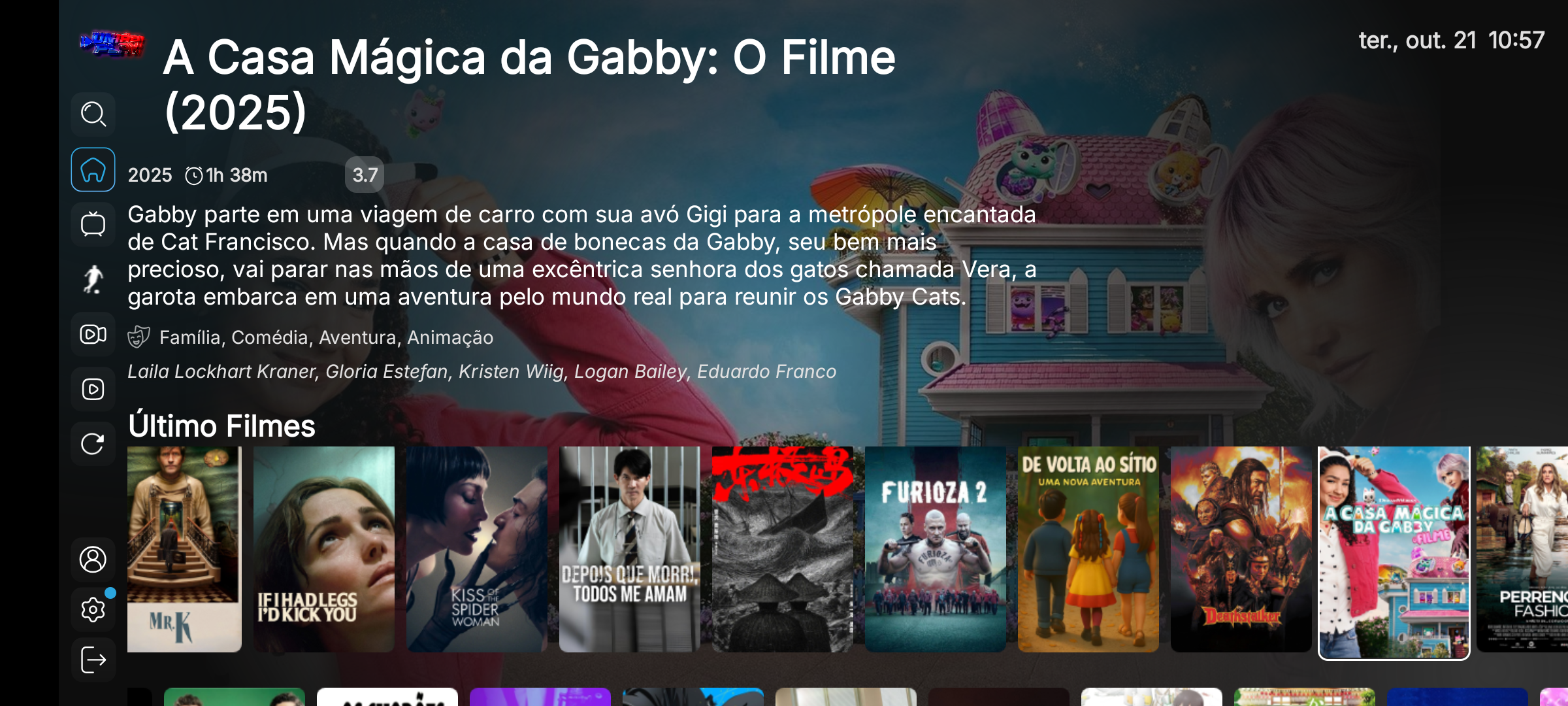1568x706 pixels.
Task: Click the refresh reload icon
Action: 93,444
